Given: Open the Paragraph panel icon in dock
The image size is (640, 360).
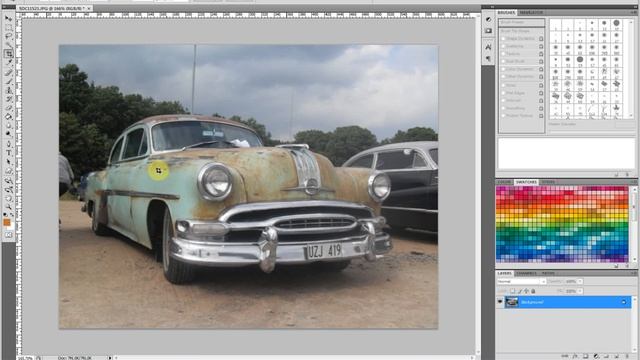Looking at the screenshot, I should pos(488,59).
